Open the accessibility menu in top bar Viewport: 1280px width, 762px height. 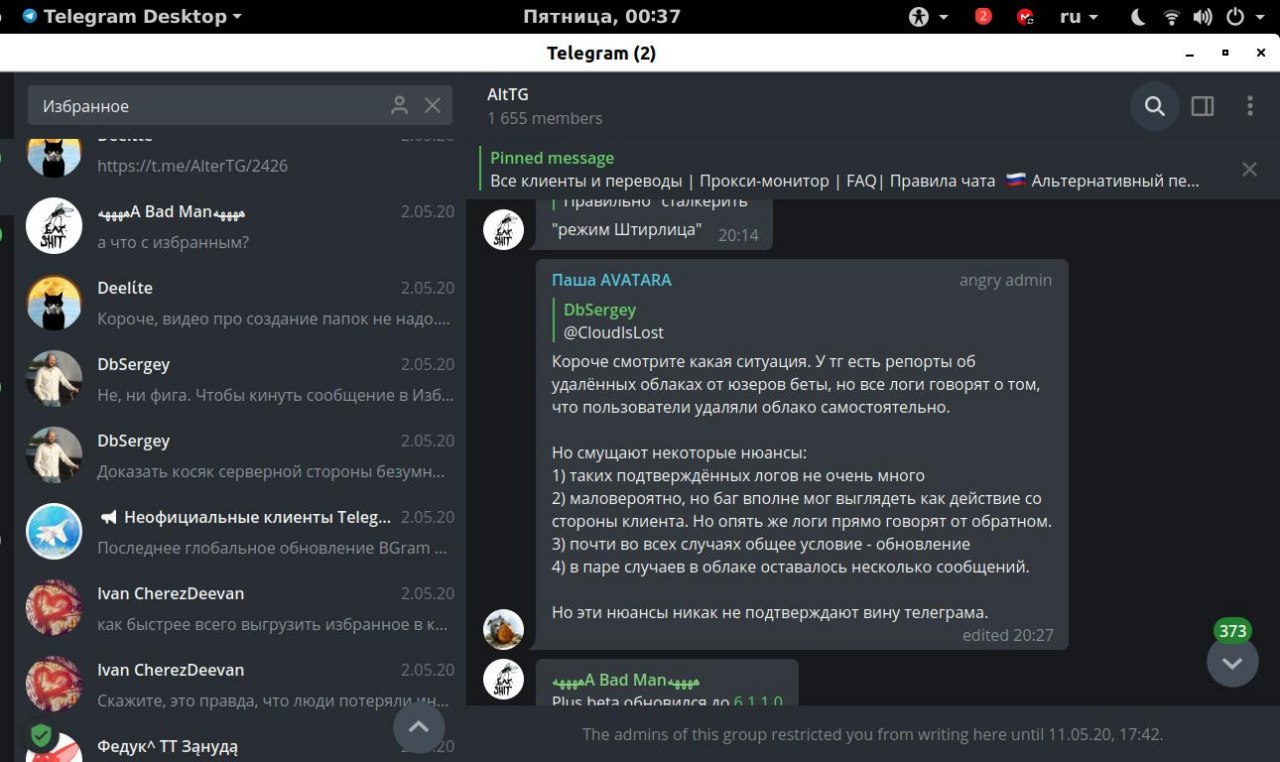click(928, 16)
